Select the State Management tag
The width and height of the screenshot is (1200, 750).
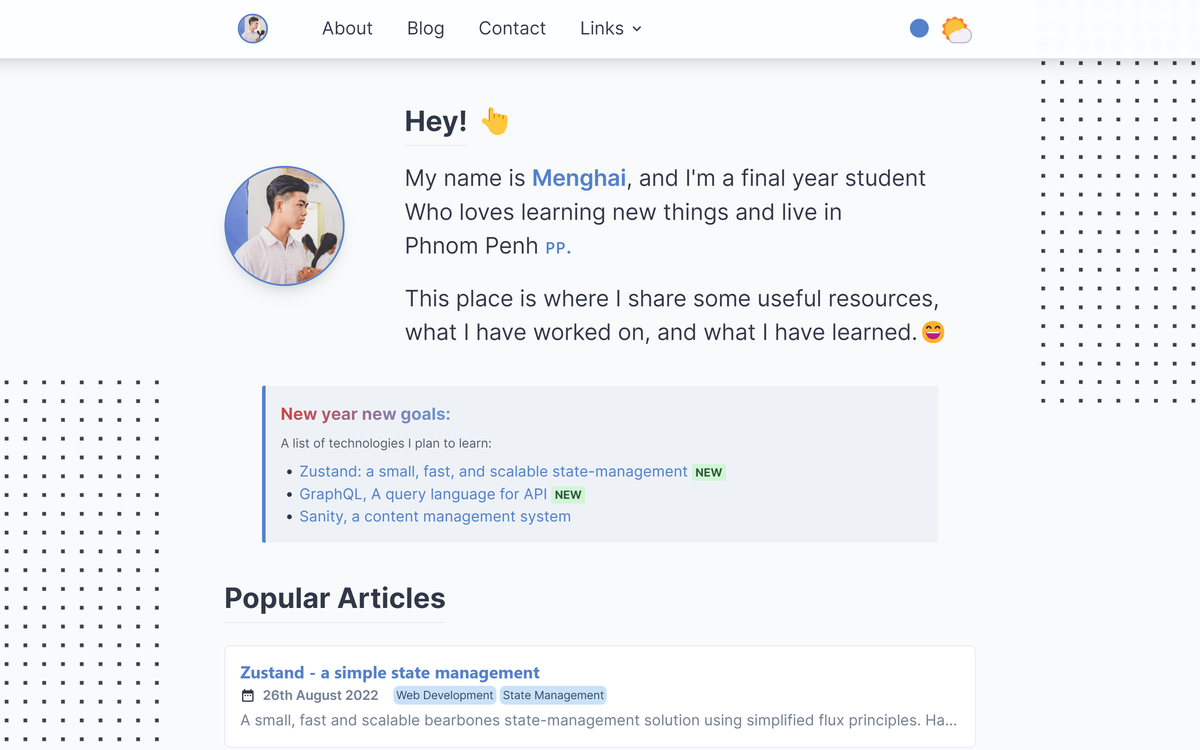pos(553,695)
